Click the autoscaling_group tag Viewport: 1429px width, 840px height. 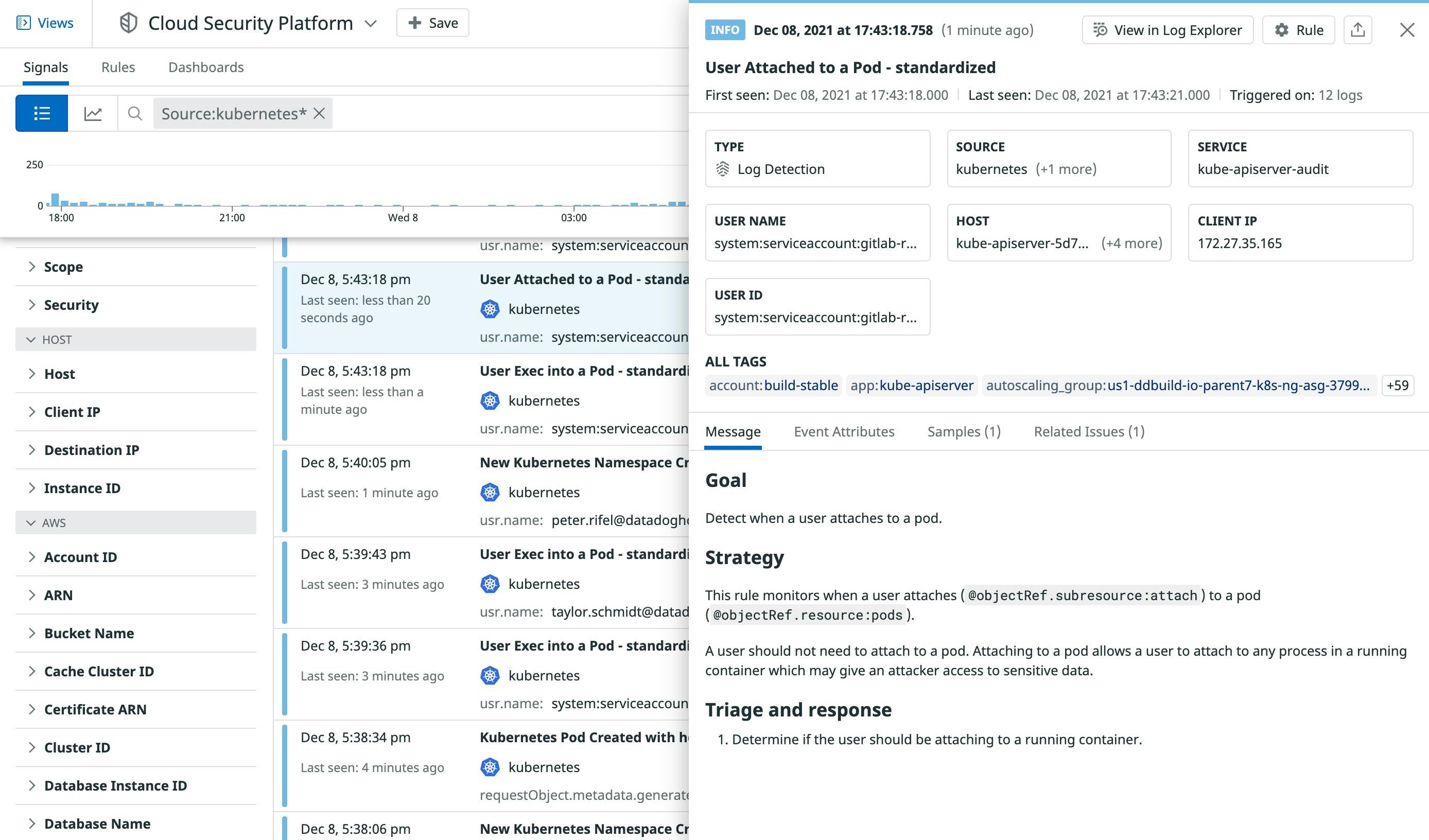pos(1178,386)
